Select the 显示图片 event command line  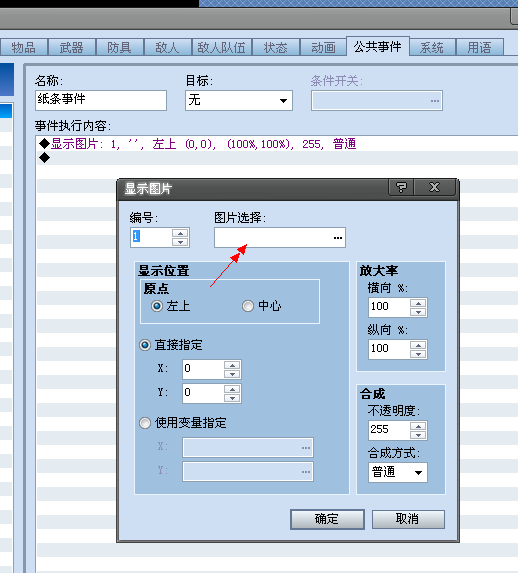click(277, 144)
